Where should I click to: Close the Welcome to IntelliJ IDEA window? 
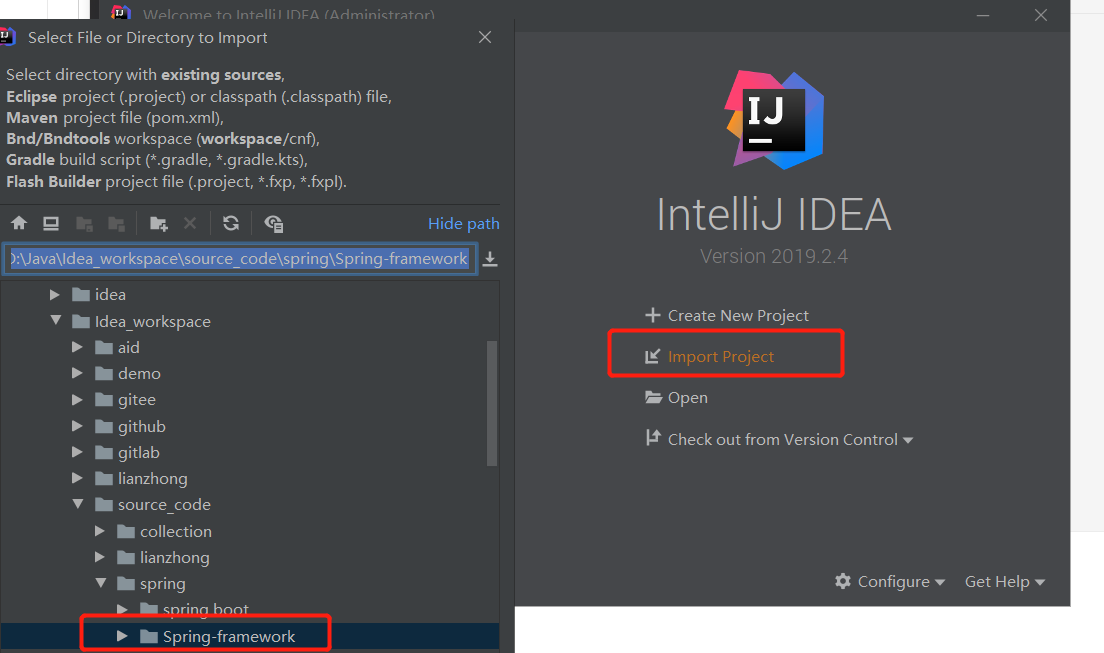1041,15
